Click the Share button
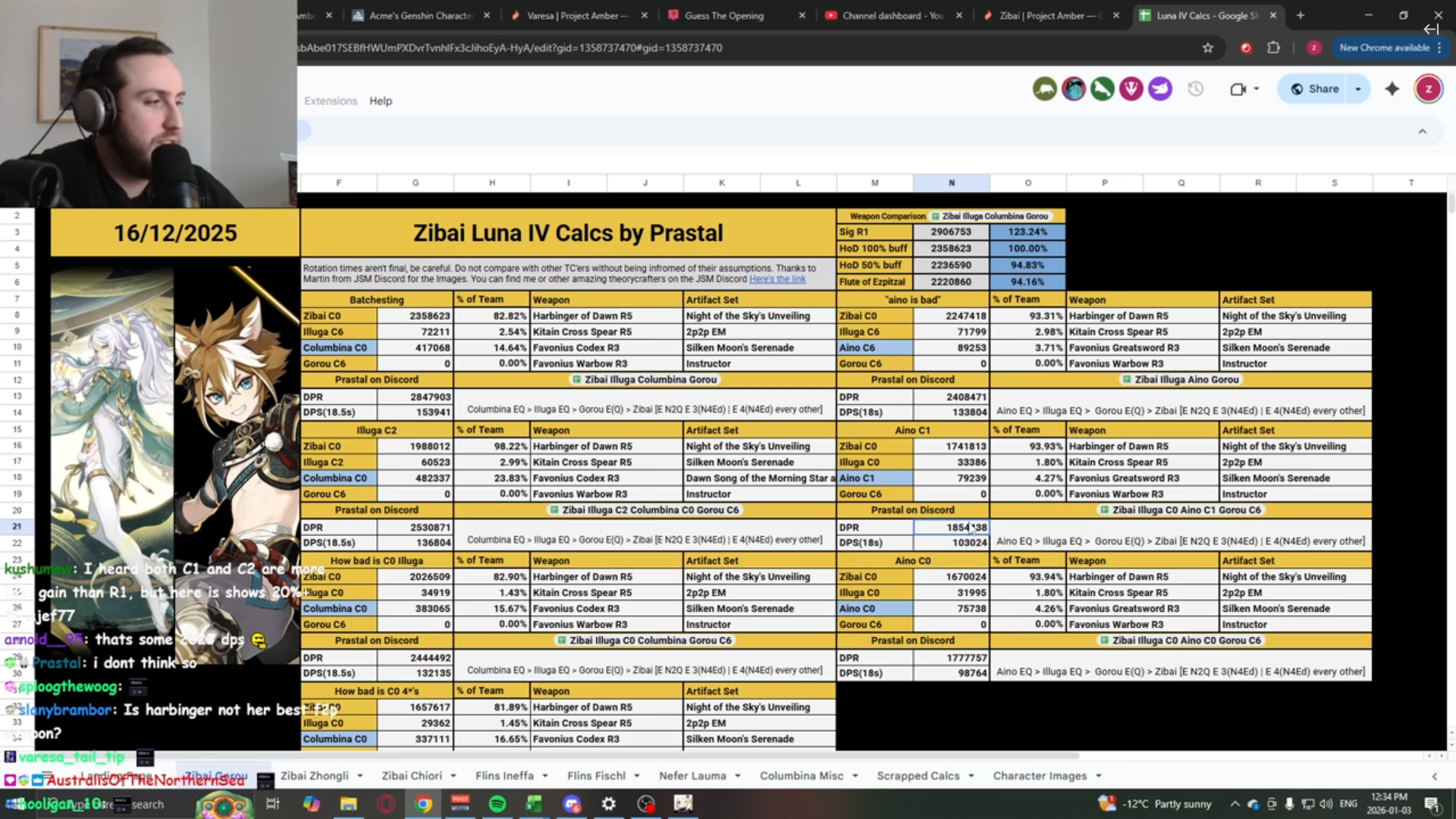The height and width of the screenshot is (819, 1456). tap(1315, 89)
